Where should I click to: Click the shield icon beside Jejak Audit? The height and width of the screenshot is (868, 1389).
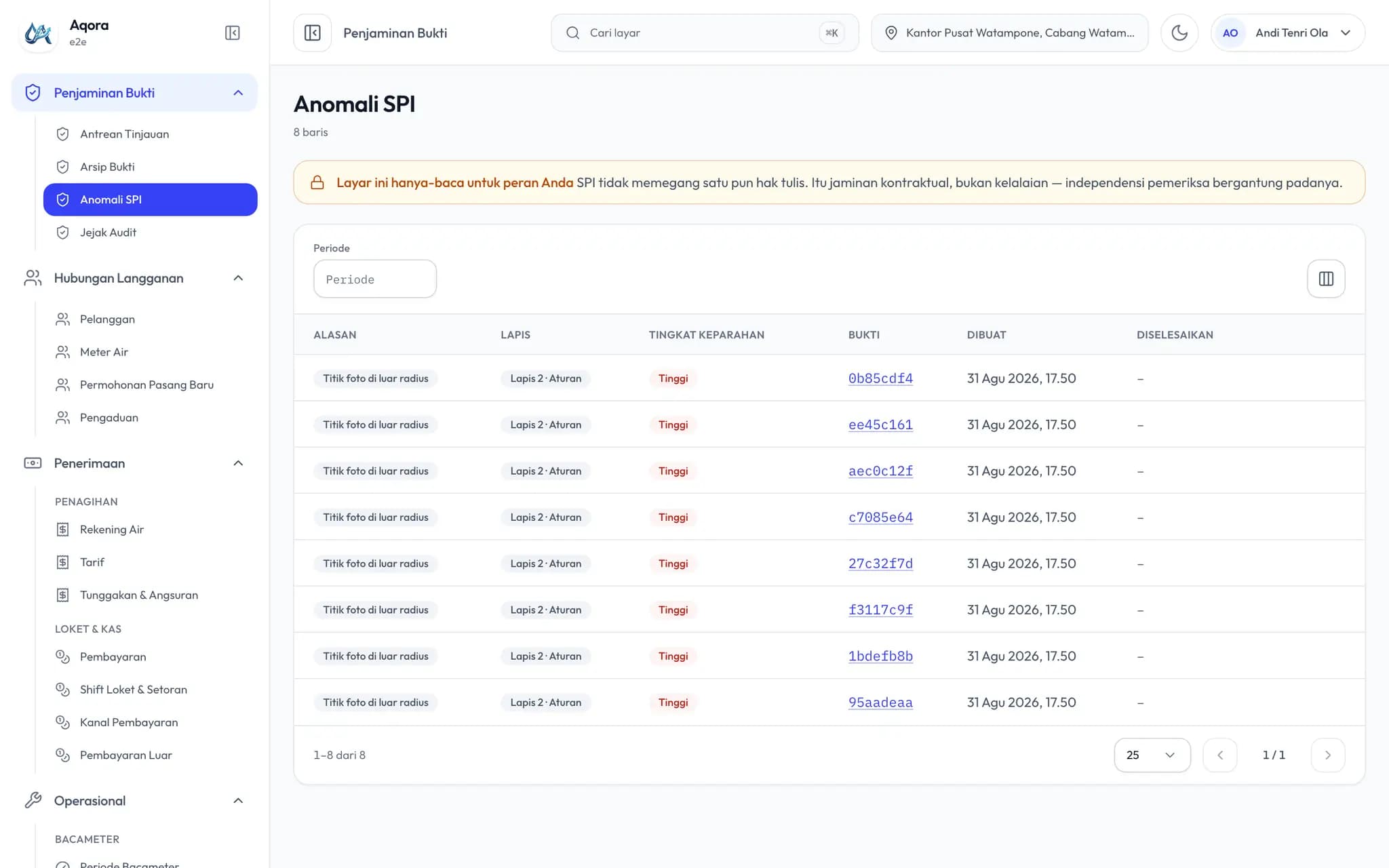pyautogui.click(x=62, y=233)
